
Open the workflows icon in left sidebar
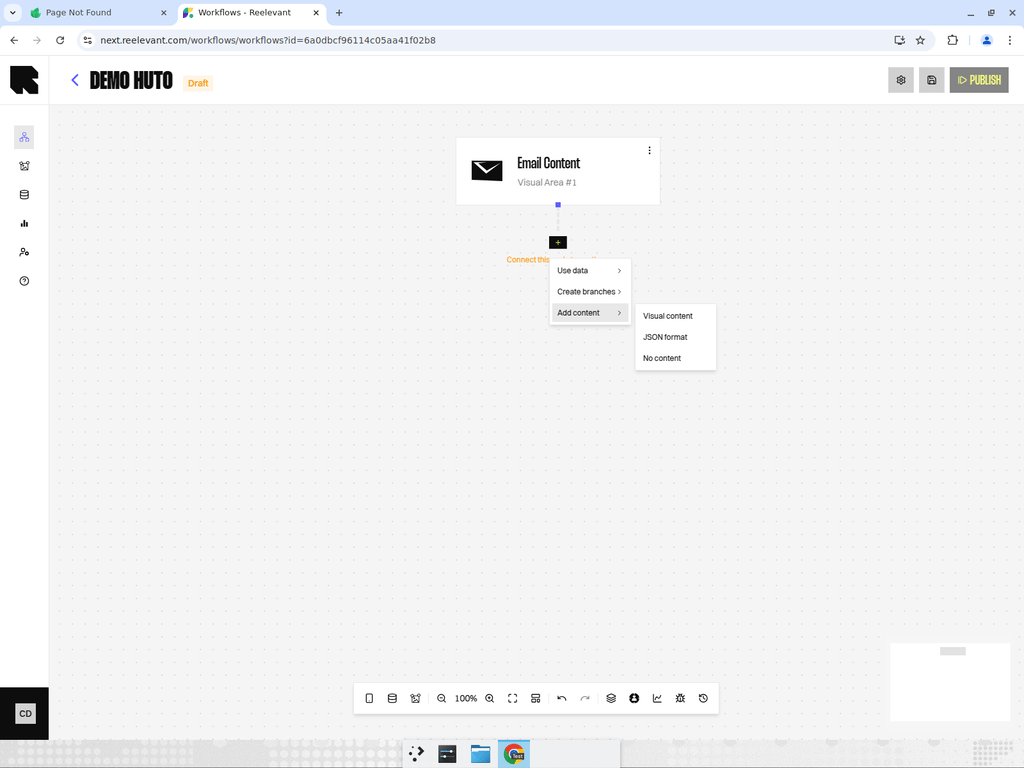click(24, 137)
